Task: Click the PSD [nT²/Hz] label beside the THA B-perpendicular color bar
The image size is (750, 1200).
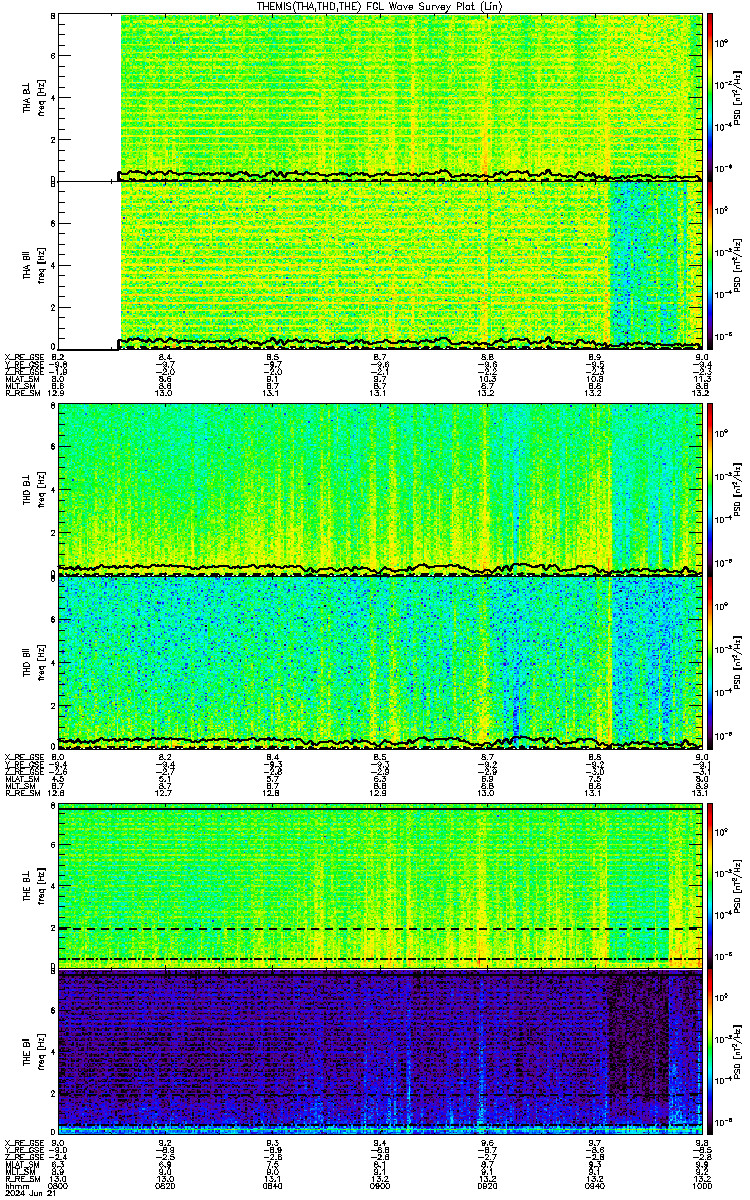Action: coord(737,98)
